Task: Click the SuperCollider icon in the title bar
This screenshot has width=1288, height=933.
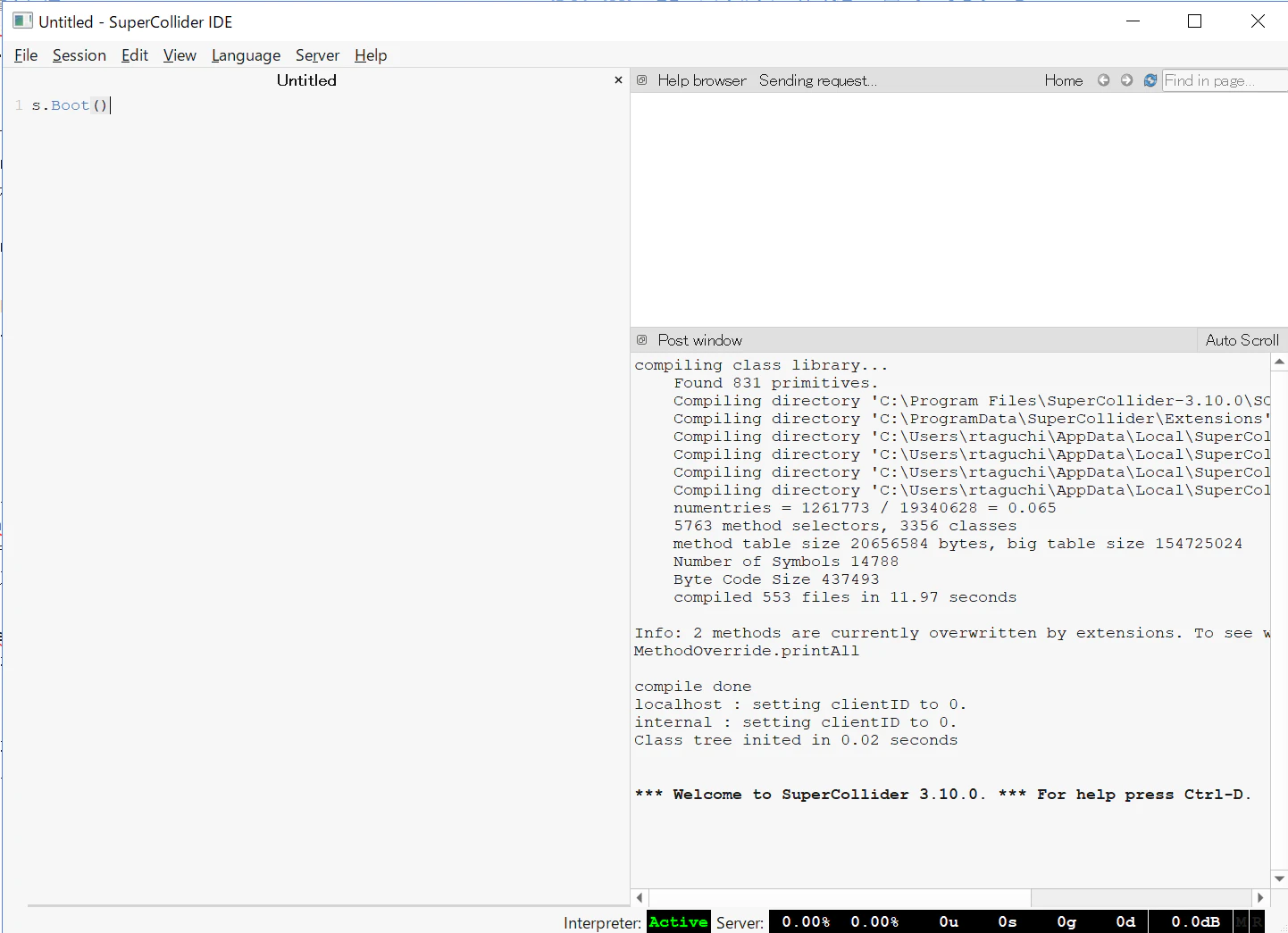Action: tap(22, 21)
